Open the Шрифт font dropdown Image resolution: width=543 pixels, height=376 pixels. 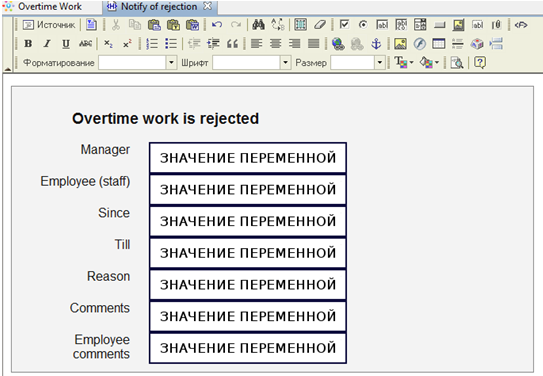click(x=285, y=63)
